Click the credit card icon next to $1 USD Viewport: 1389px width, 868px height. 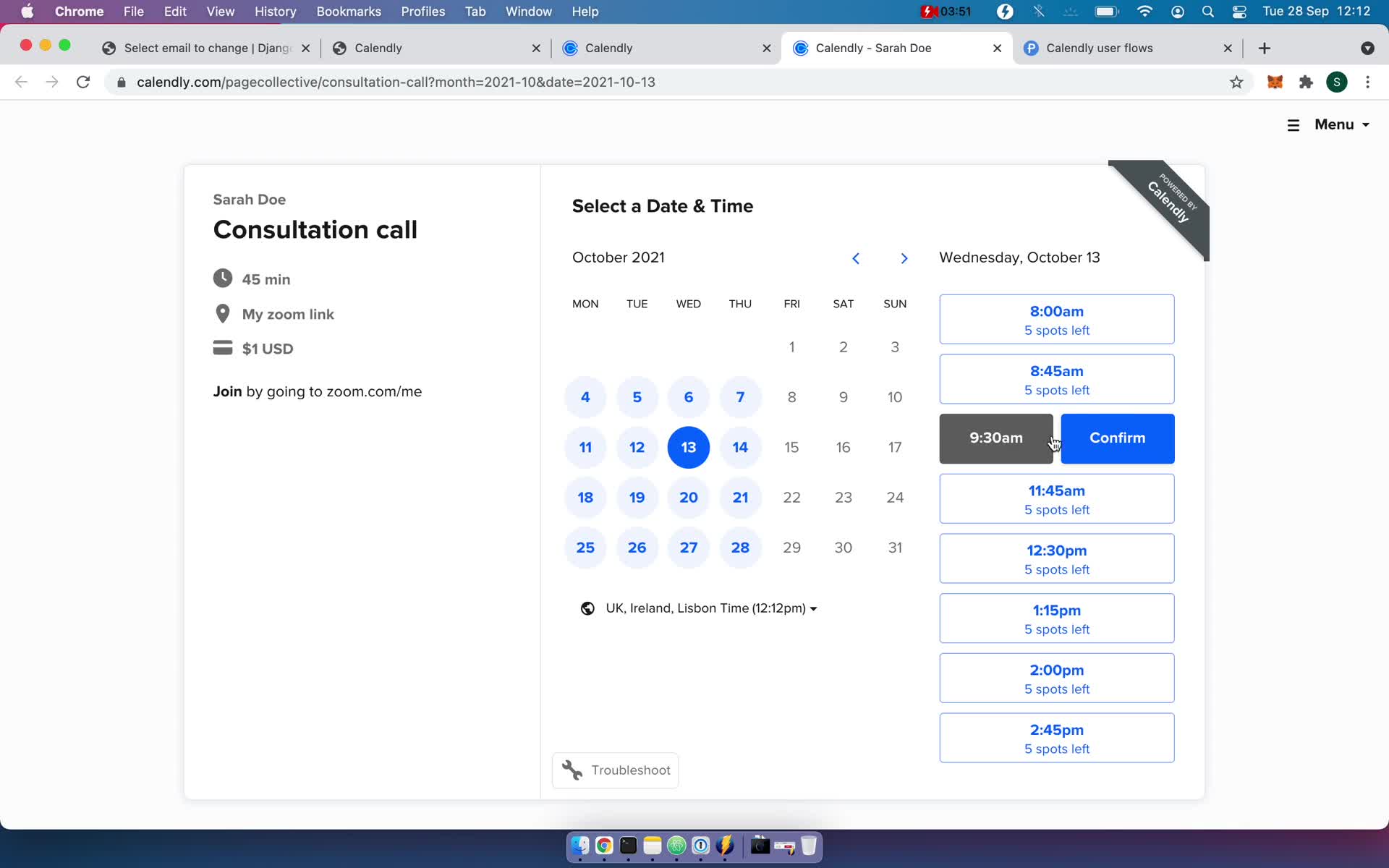tap(222, 347)
